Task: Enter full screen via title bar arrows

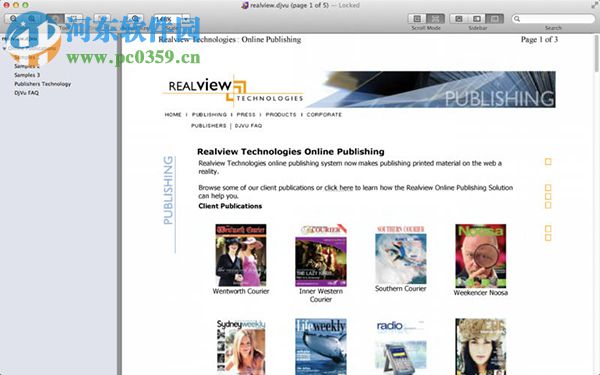Action: point(594,5)
